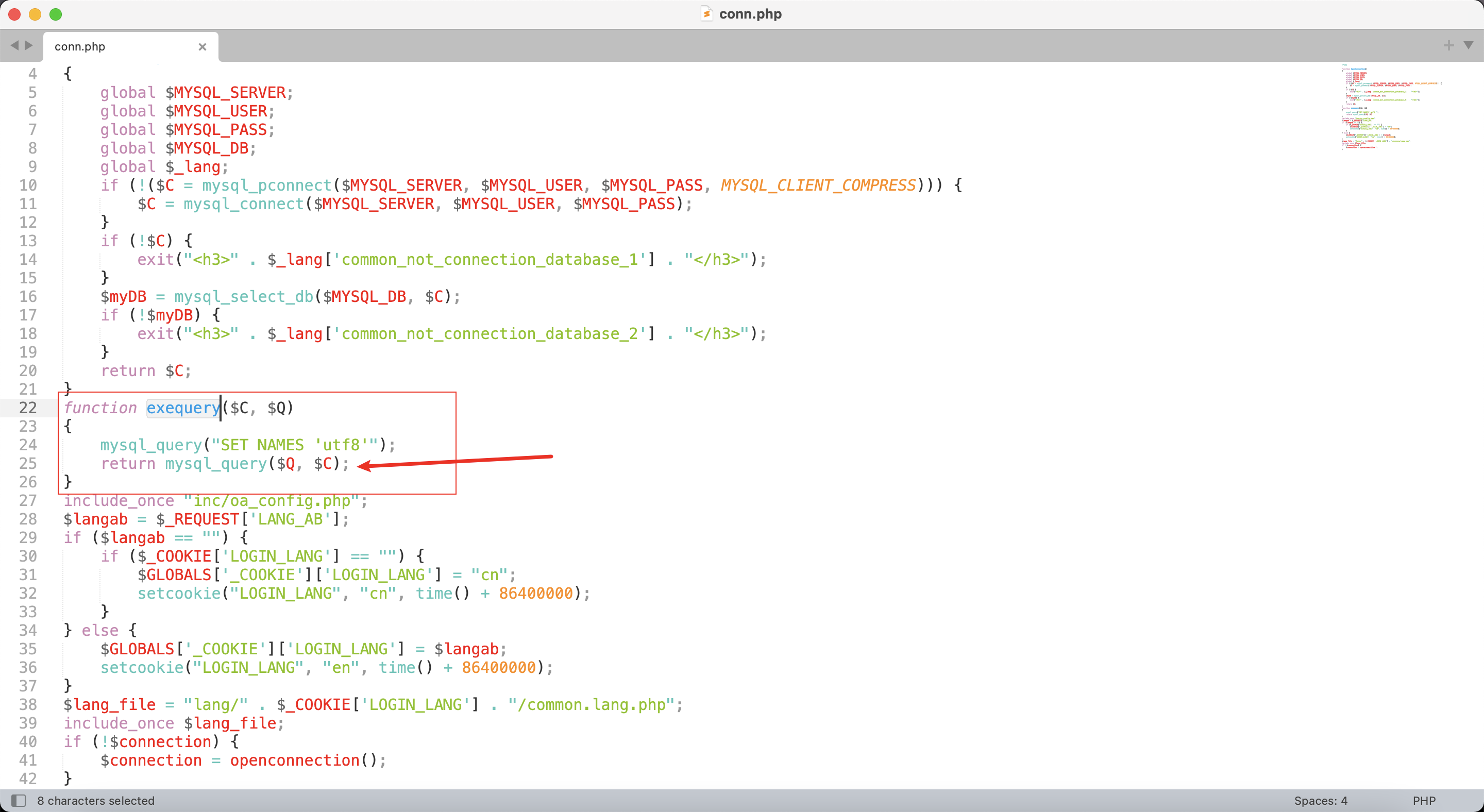
Task: Click the green full-screen window button
Action: tap(56, 14)
